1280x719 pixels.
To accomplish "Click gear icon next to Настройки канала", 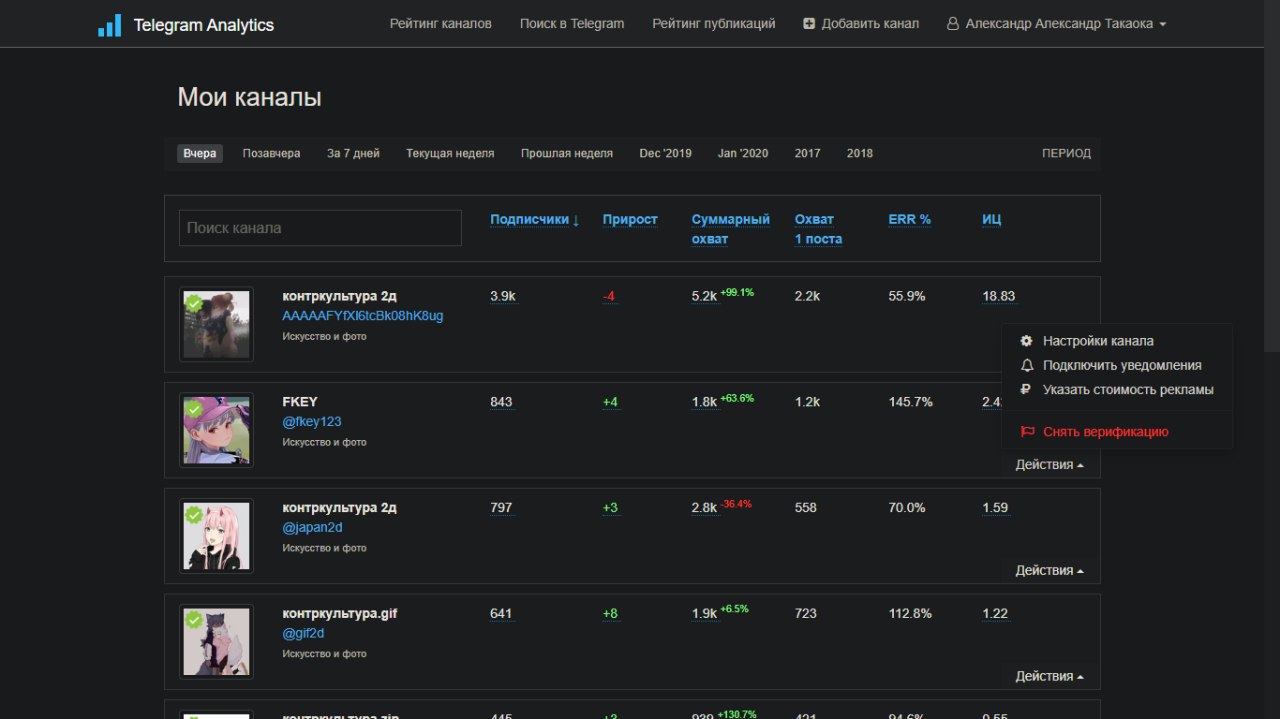I will coord(1026,341).
